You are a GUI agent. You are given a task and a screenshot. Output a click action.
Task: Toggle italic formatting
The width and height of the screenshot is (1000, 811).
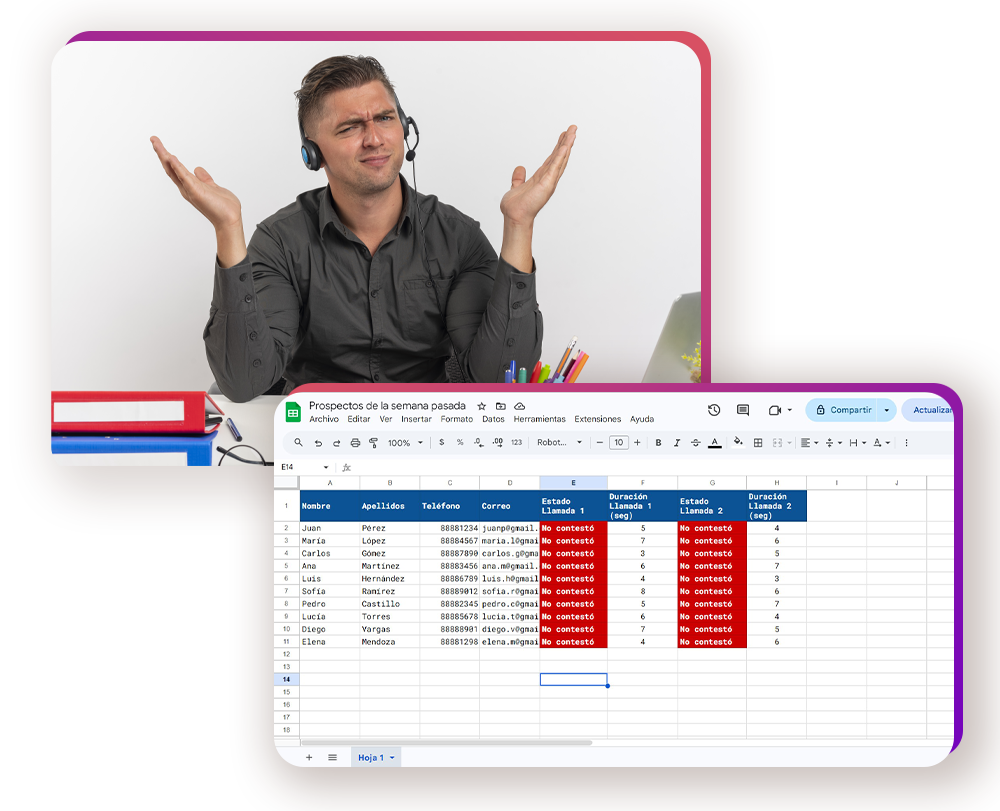click(677, 443)
